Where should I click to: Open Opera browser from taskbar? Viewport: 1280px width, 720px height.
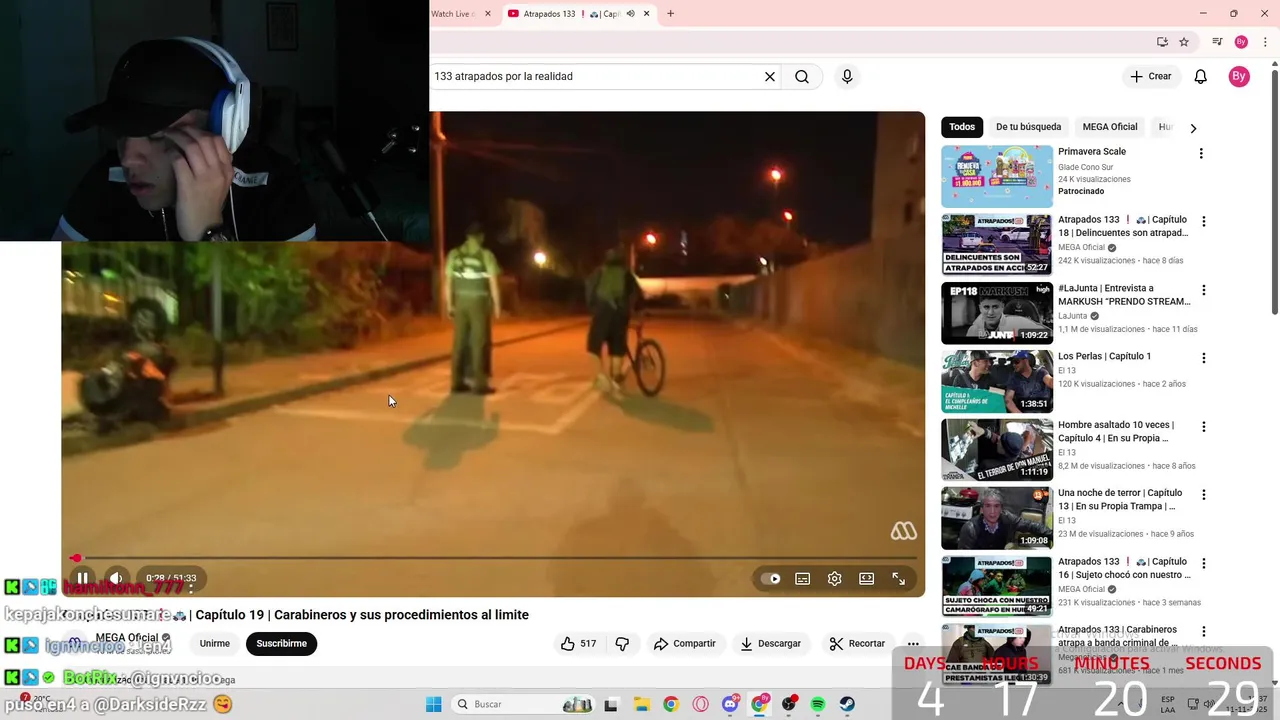(700, 704)
